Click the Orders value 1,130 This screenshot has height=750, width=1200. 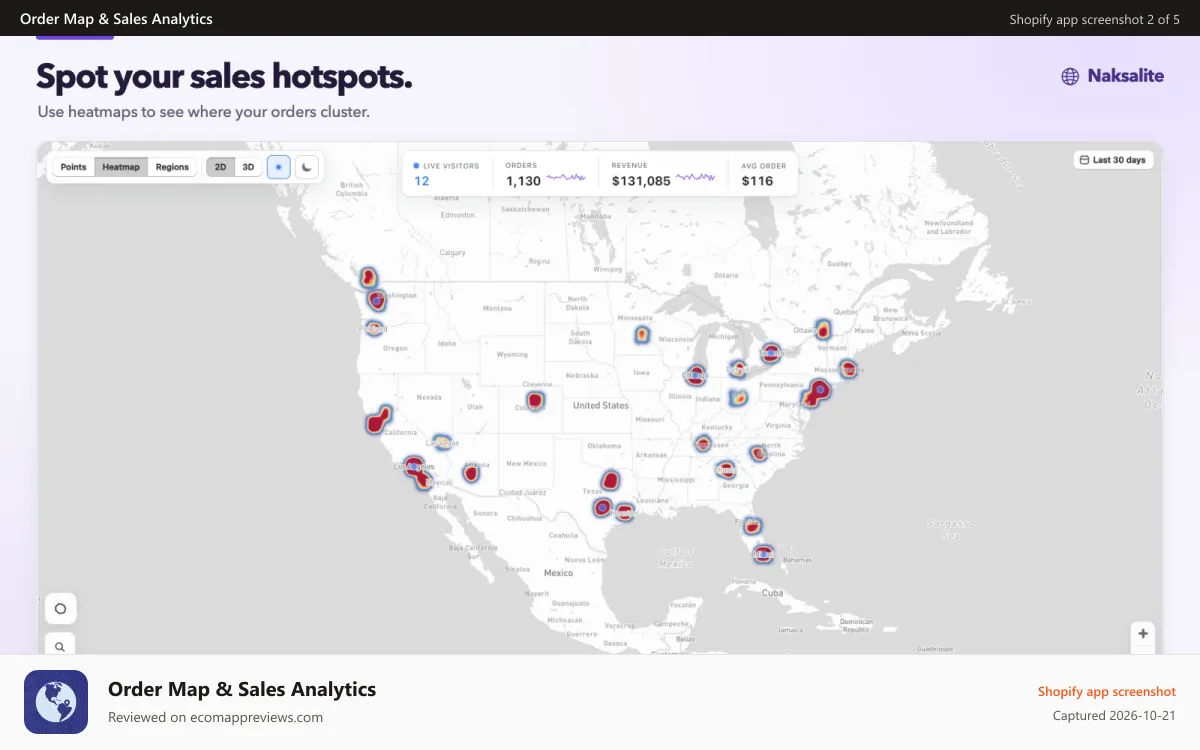(x=523, y=181)
